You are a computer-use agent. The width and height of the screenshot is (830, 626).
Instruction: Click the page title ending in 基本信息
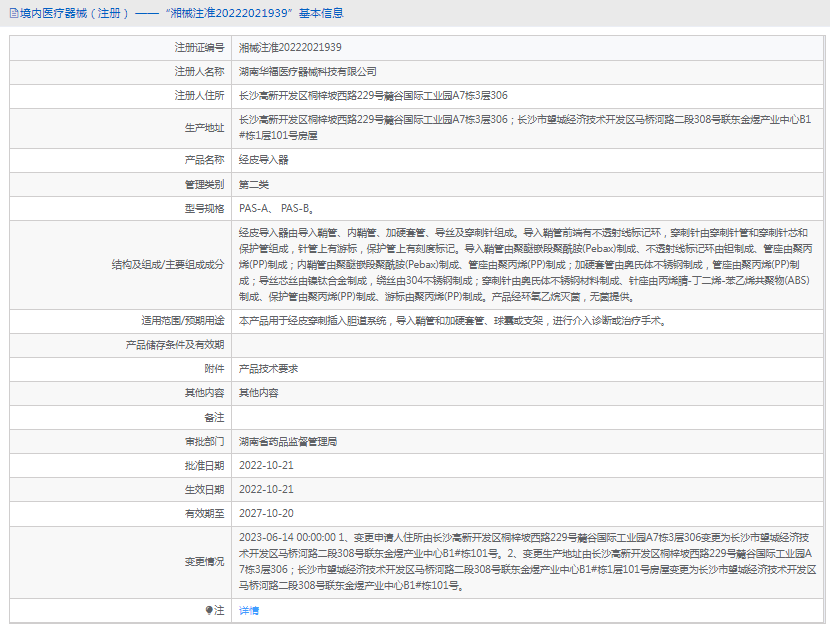click(182, 13)
